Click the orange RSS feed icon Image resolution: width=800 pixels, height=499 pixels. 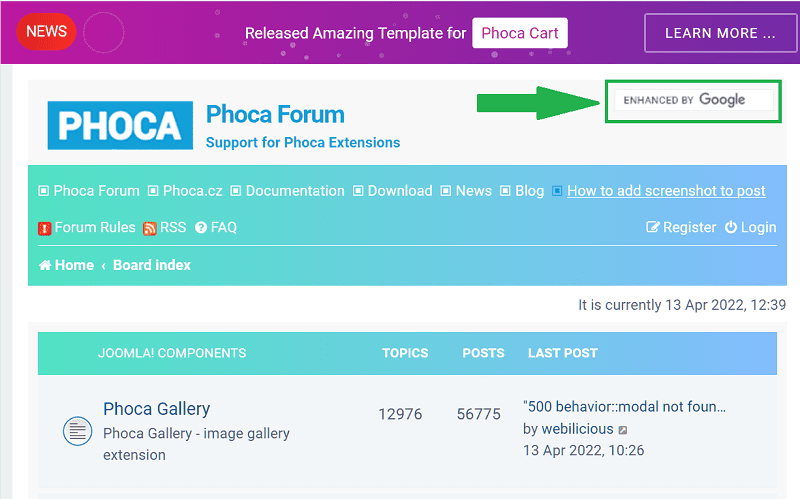pos(150,228)
